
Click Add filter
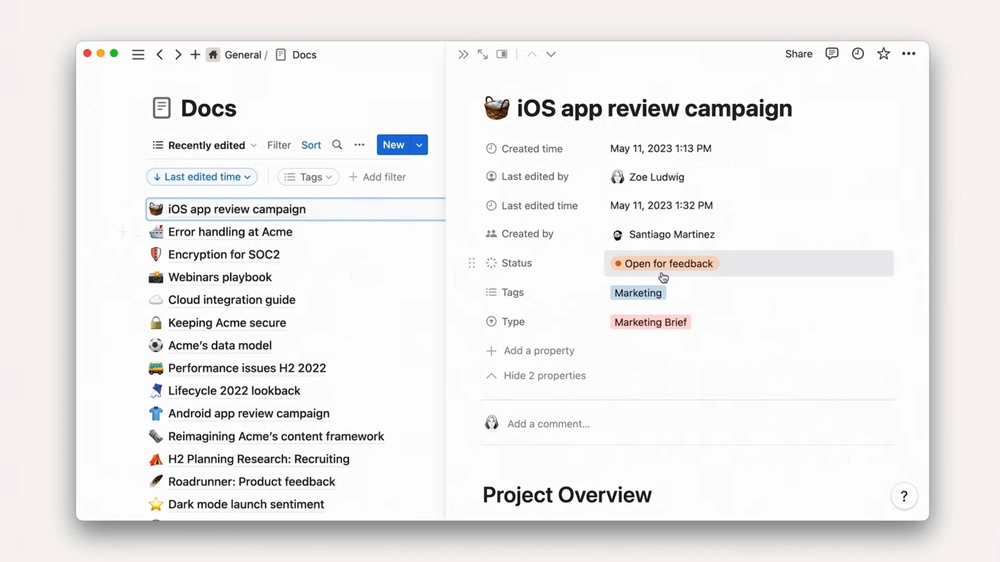(378, 177)
